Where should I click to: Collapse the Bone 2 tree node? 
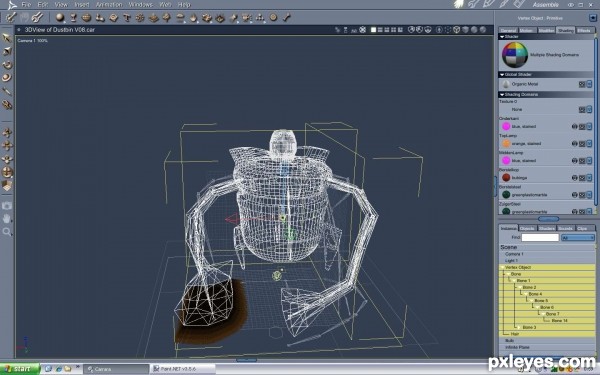pos(519,287)
